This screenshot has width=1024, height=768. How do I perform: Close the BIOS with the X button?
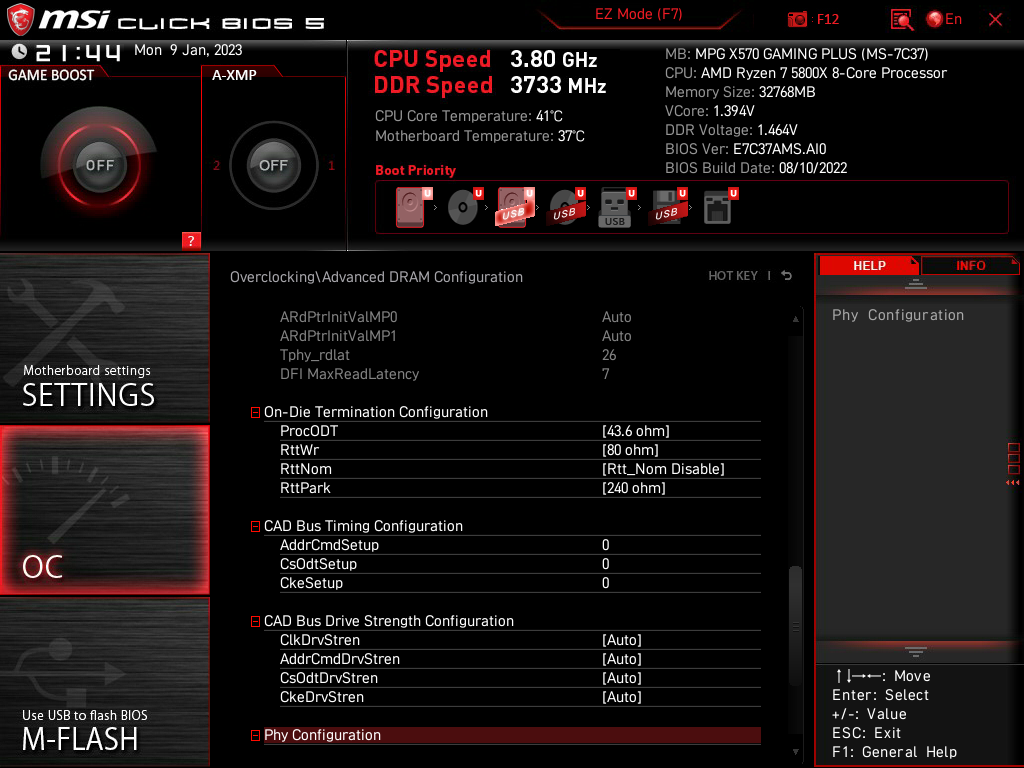(x=995, y=20)
